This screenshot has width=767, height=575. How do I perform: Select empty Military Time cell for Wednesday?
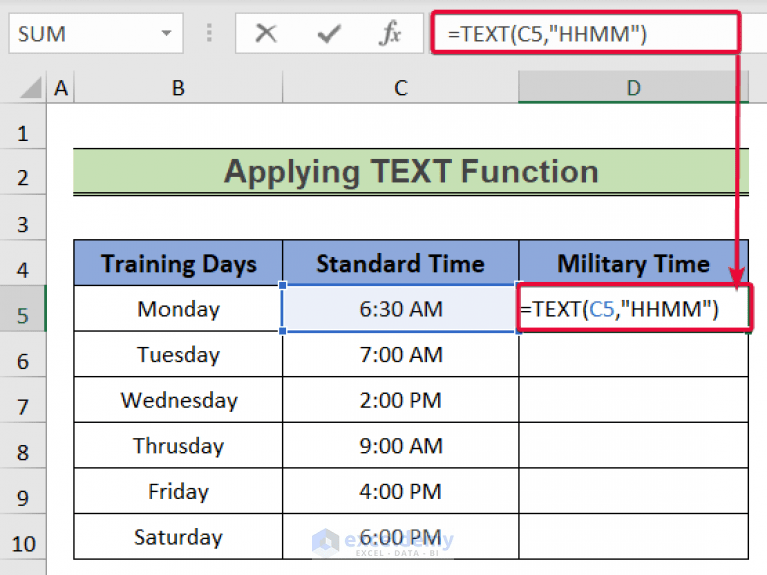coord(633,400)
